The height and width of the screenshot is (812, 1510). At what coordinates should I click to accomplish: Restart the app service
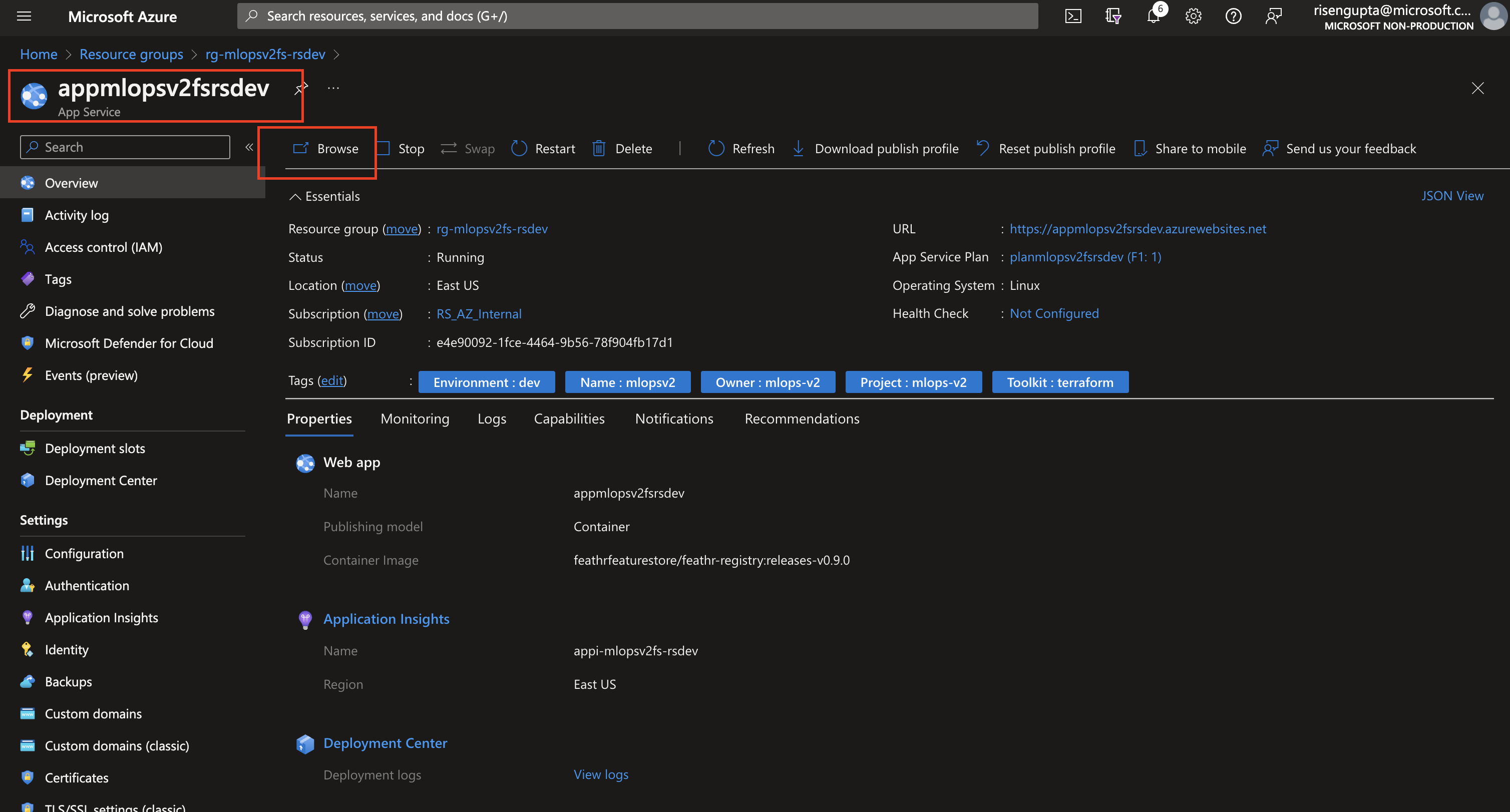[x=543, y=149]
